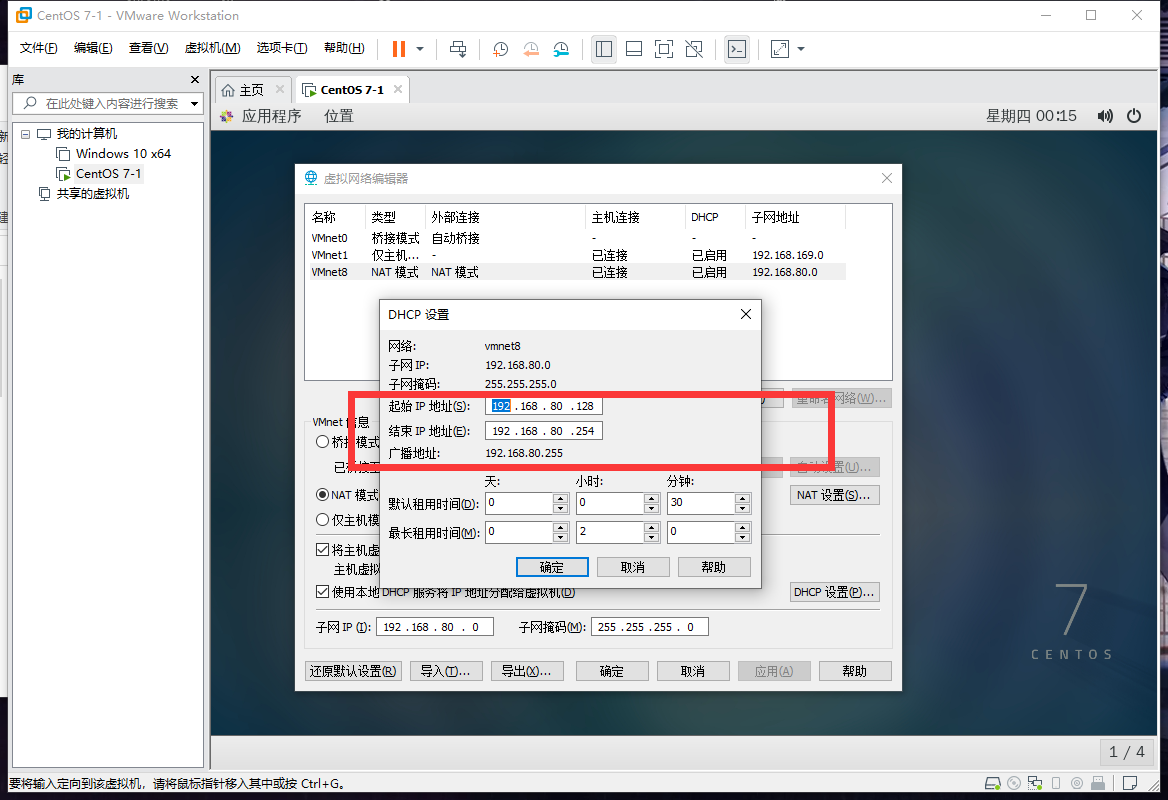Adjust maximum lease hours spinner
The image size is (1168, 800).
tap(652, 532)
